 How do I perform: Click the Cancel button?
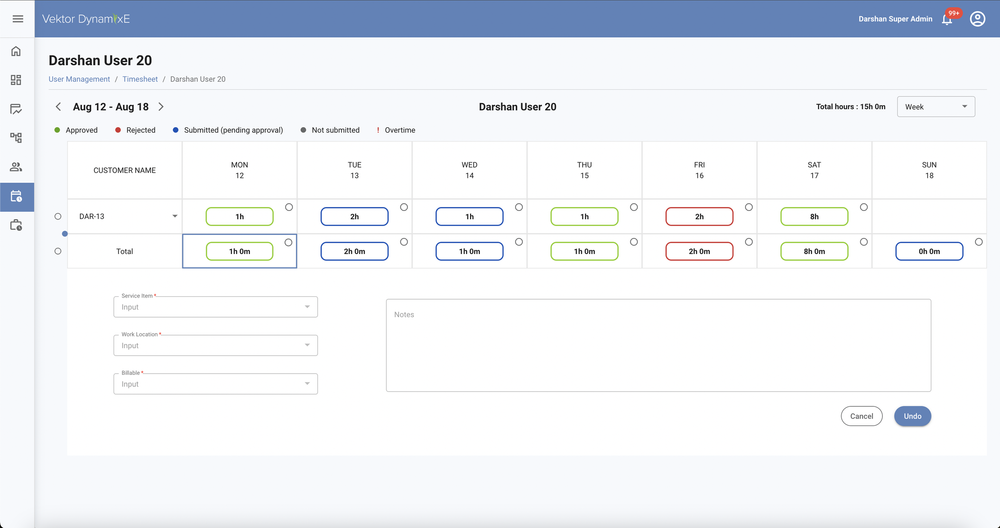coord(862,416)
